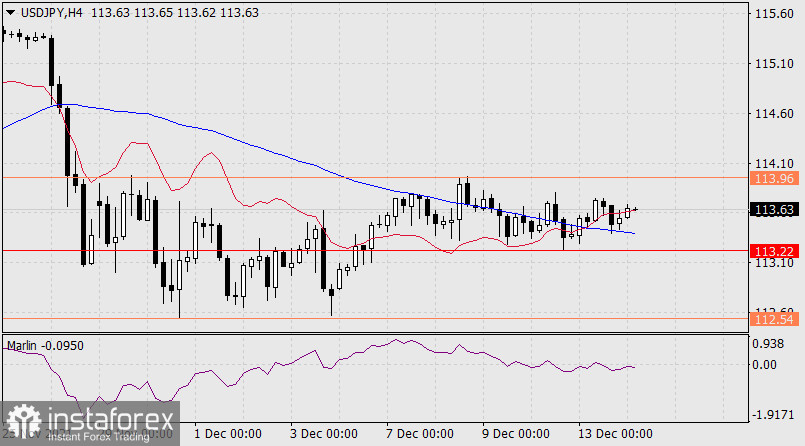
Task: Select the red horizontal line at 113.22
Action: [400, 250]
